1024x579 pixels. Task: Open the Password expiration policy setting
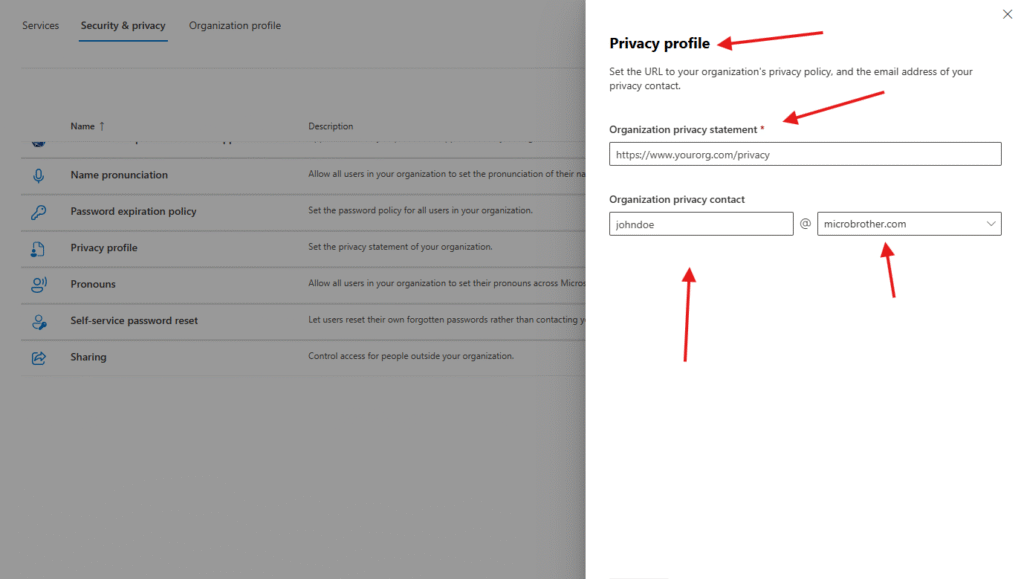tap(133, 212)
